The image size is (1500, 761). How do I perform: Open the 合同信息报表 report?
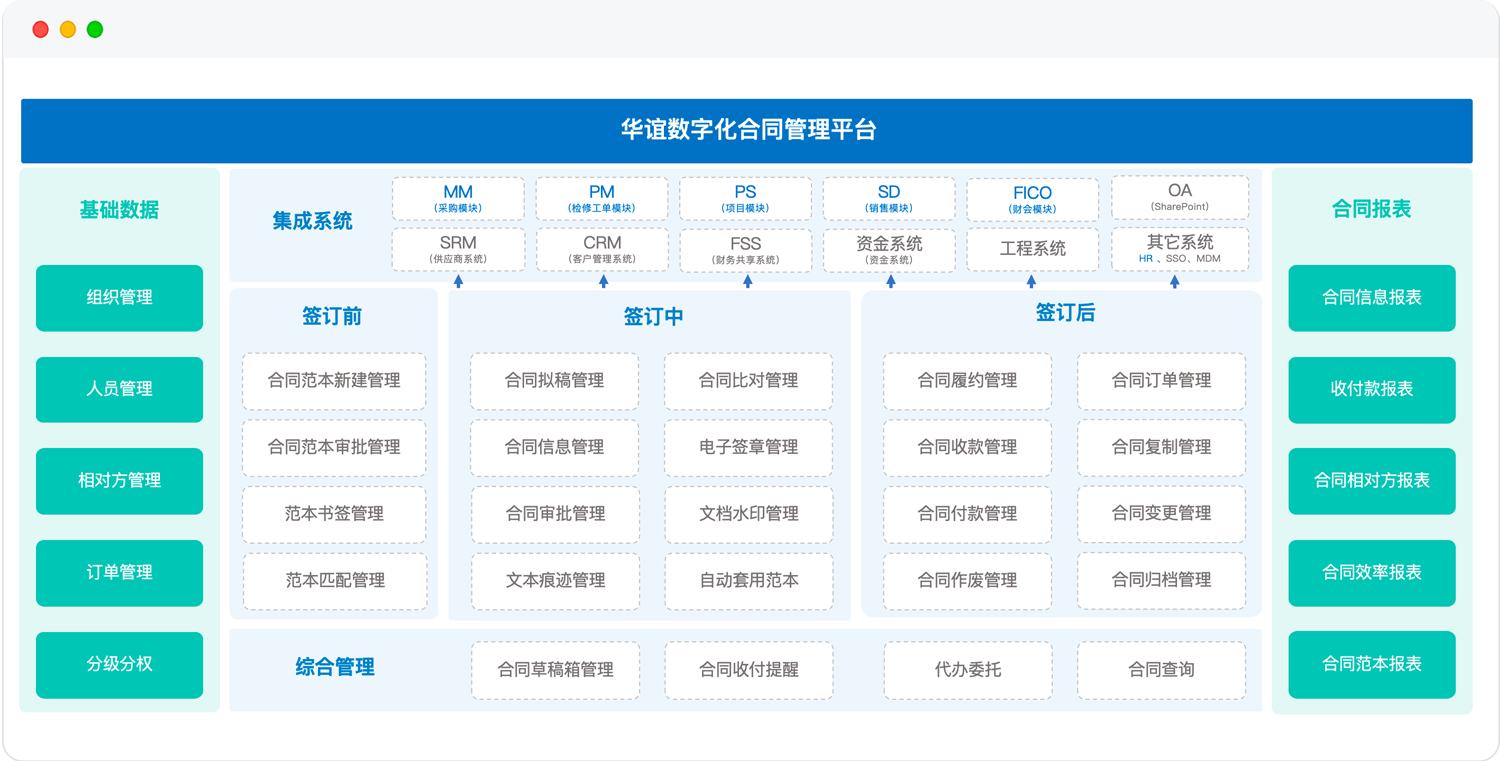pos(1372,298)
